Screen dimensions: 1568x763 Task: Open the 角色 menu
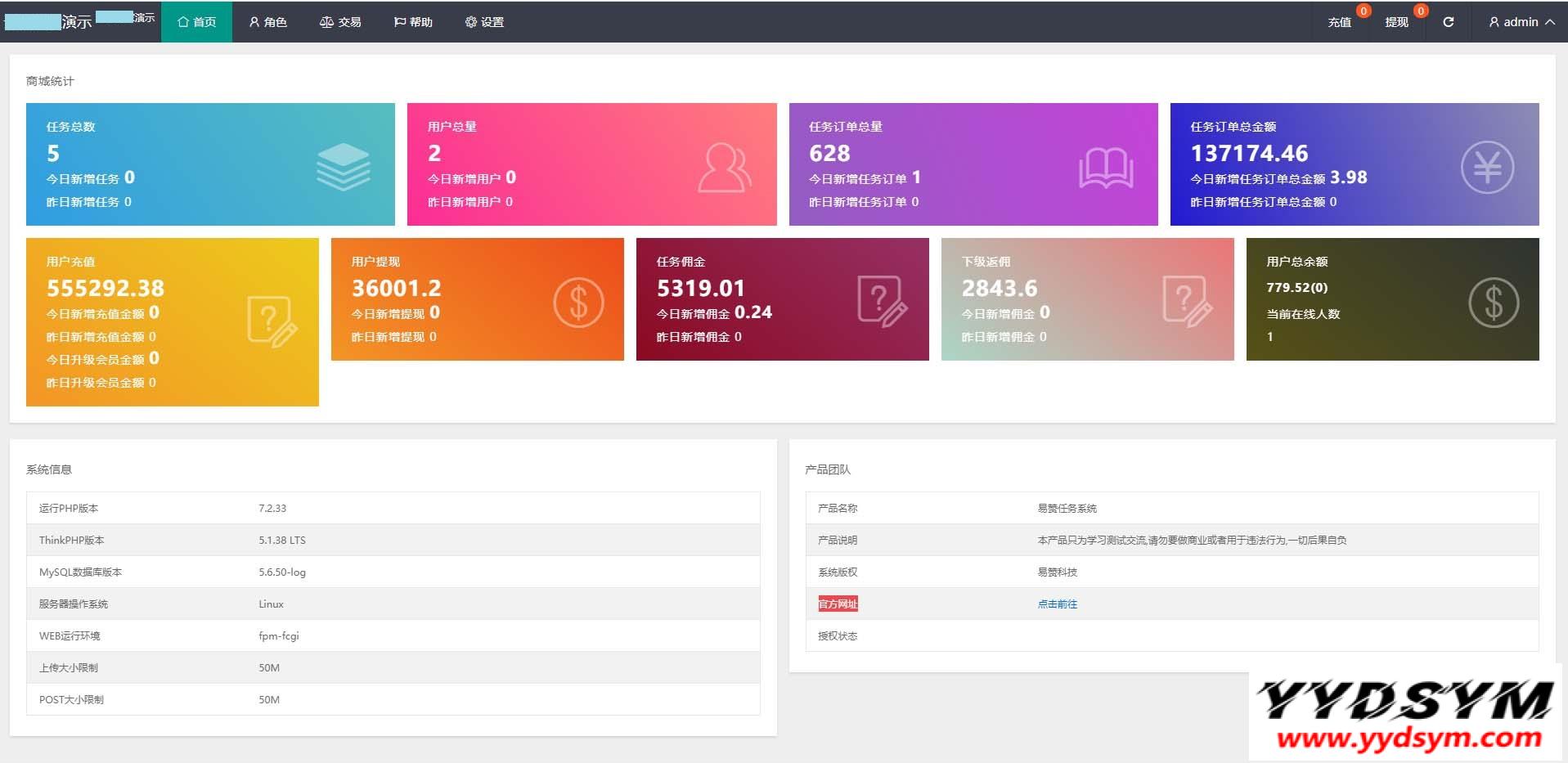point(268,22)
